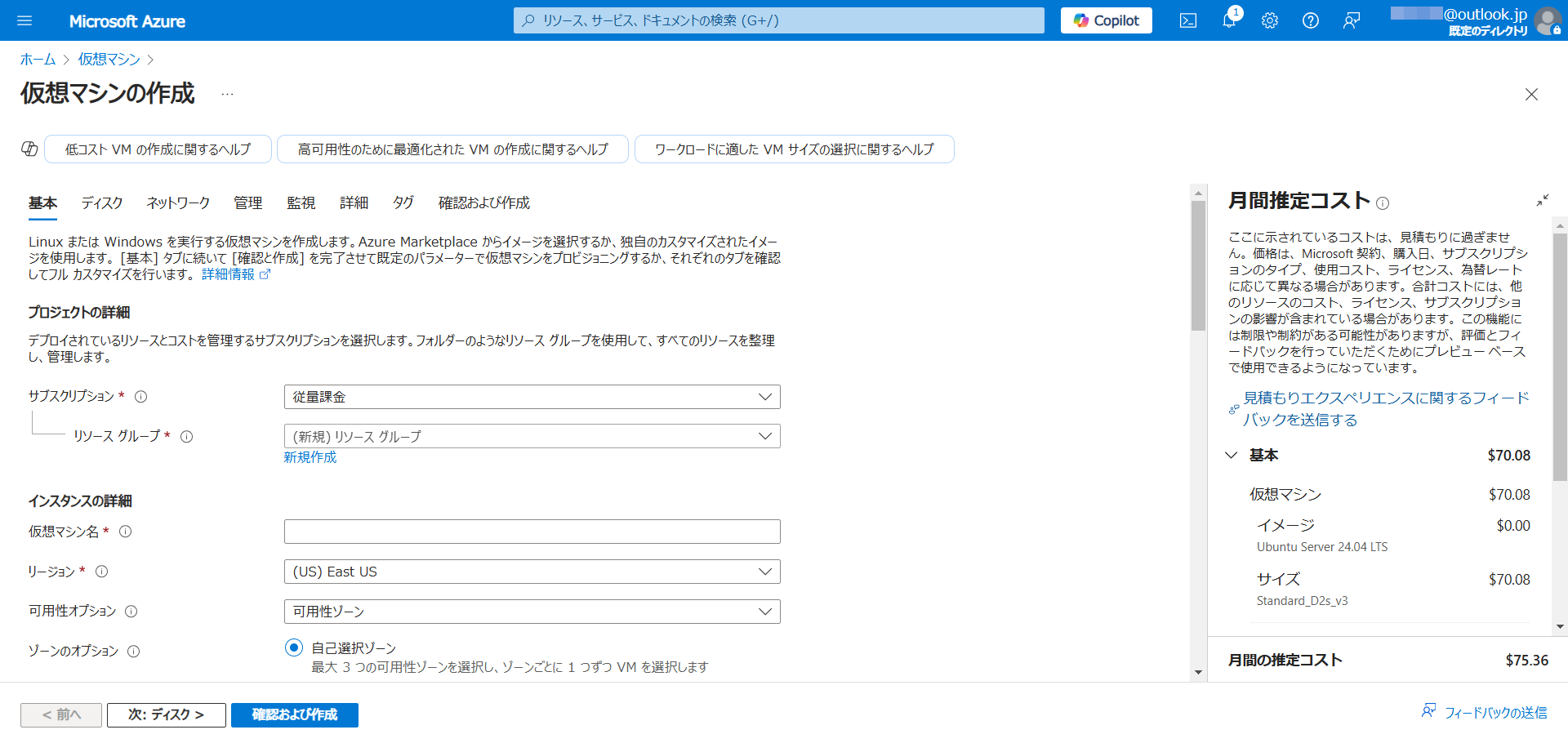
Task: Open Cloud Shell from the top bar
Action: [1188, 20]
